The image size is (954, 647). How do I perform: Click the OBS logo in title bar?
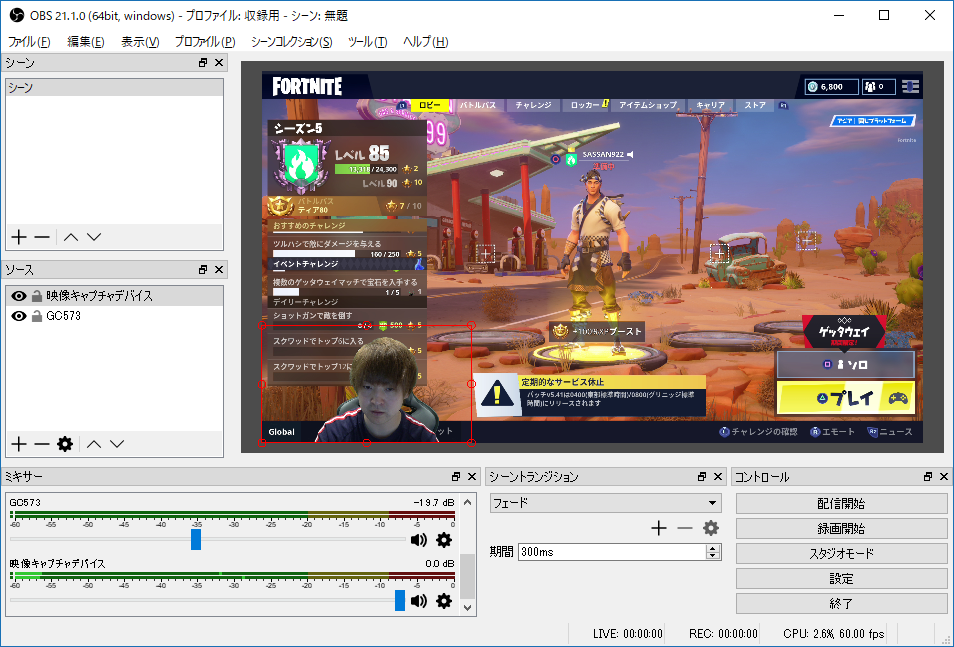16,15
